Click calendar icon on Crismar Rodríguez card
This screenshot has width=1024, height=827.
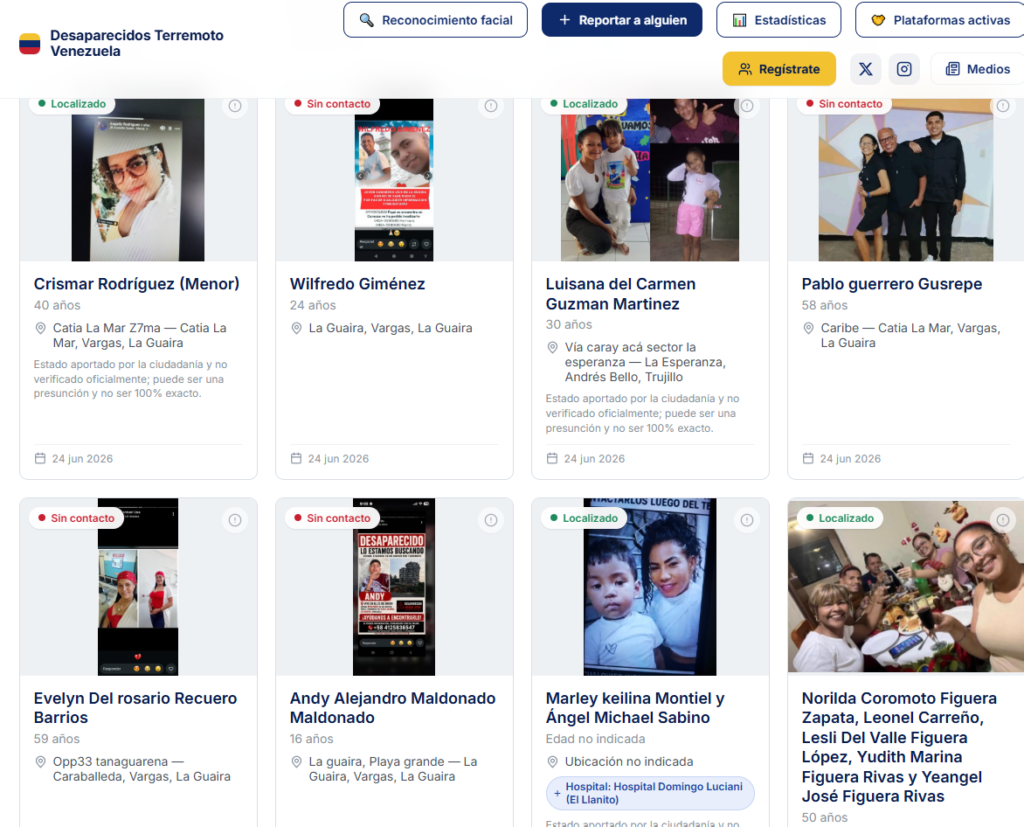coord(40,459)
